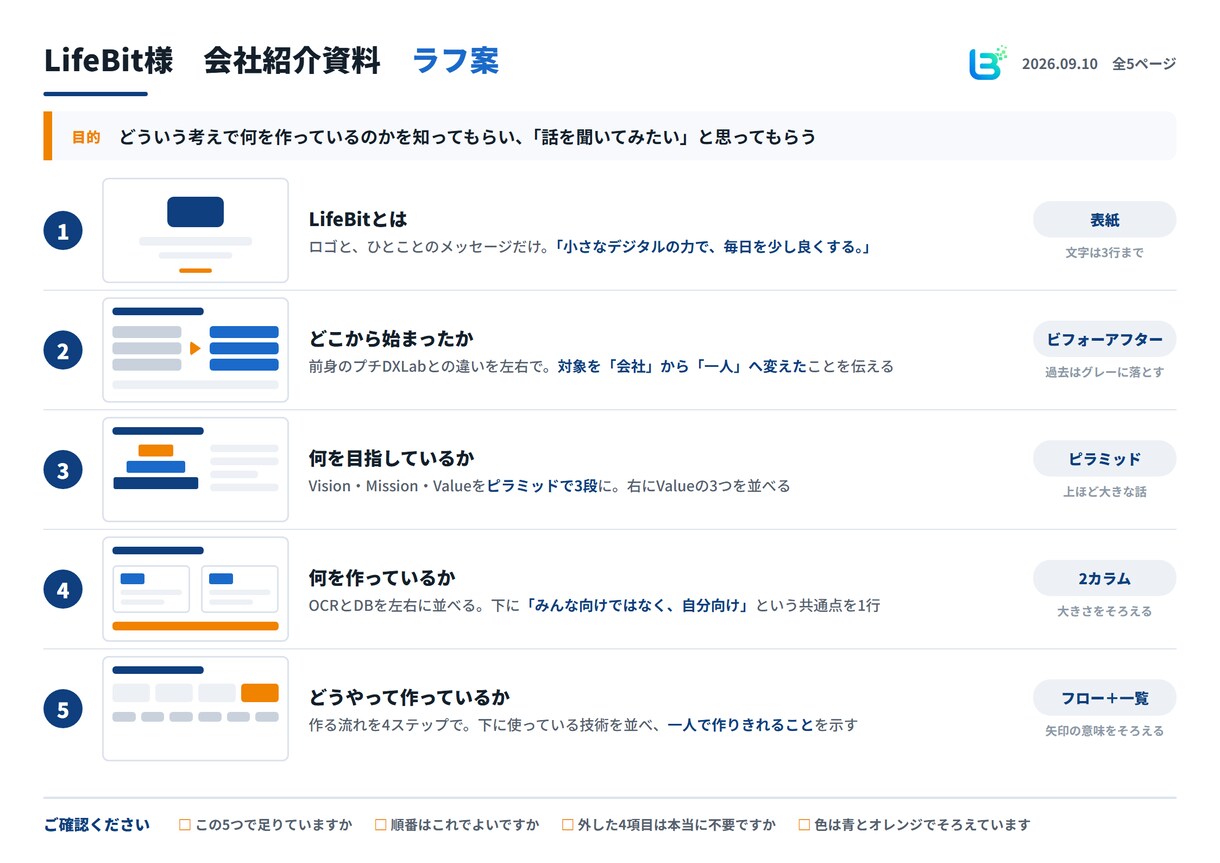This screenshot has height=863, width=1220.
Task: Click the 全5ページ page count
Action: point(1144,64)
